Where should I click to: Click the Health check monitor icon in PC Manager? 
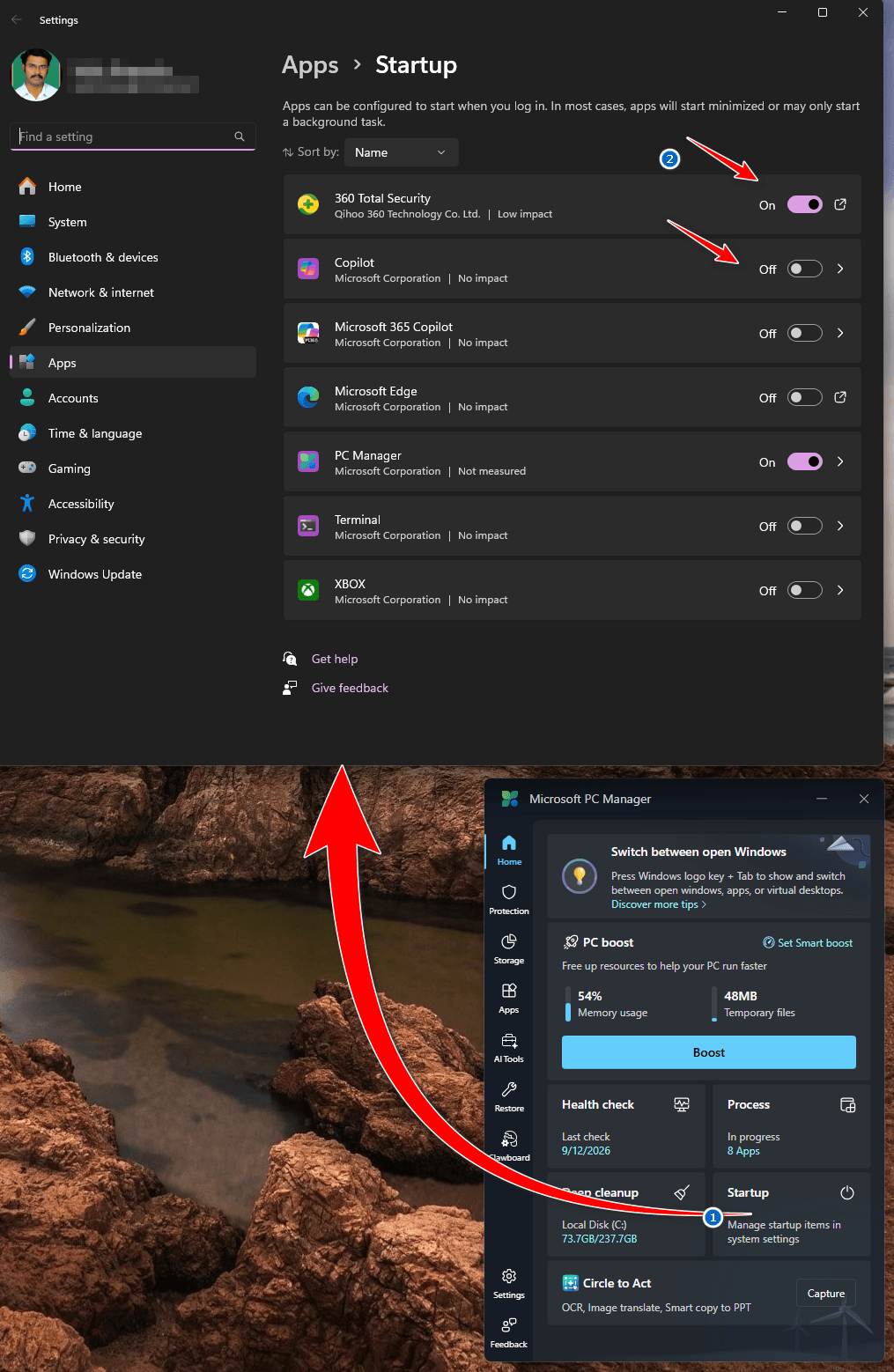click(x=682, y=1104)
